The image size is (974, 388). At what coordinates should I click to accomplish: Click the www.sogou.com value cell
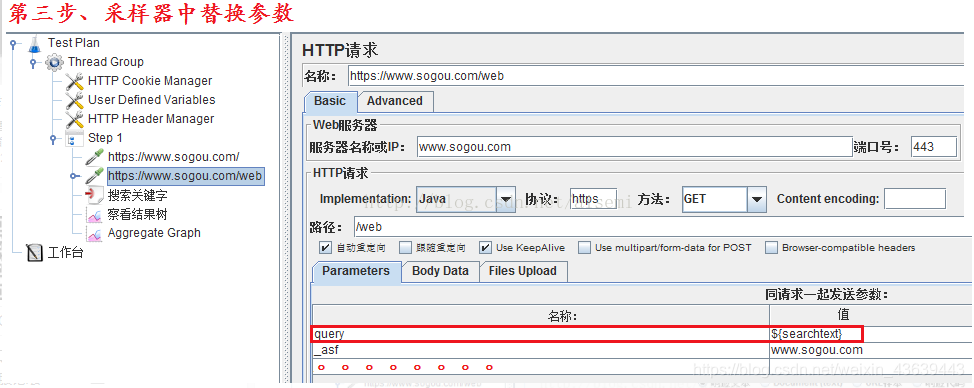[872, 350]
